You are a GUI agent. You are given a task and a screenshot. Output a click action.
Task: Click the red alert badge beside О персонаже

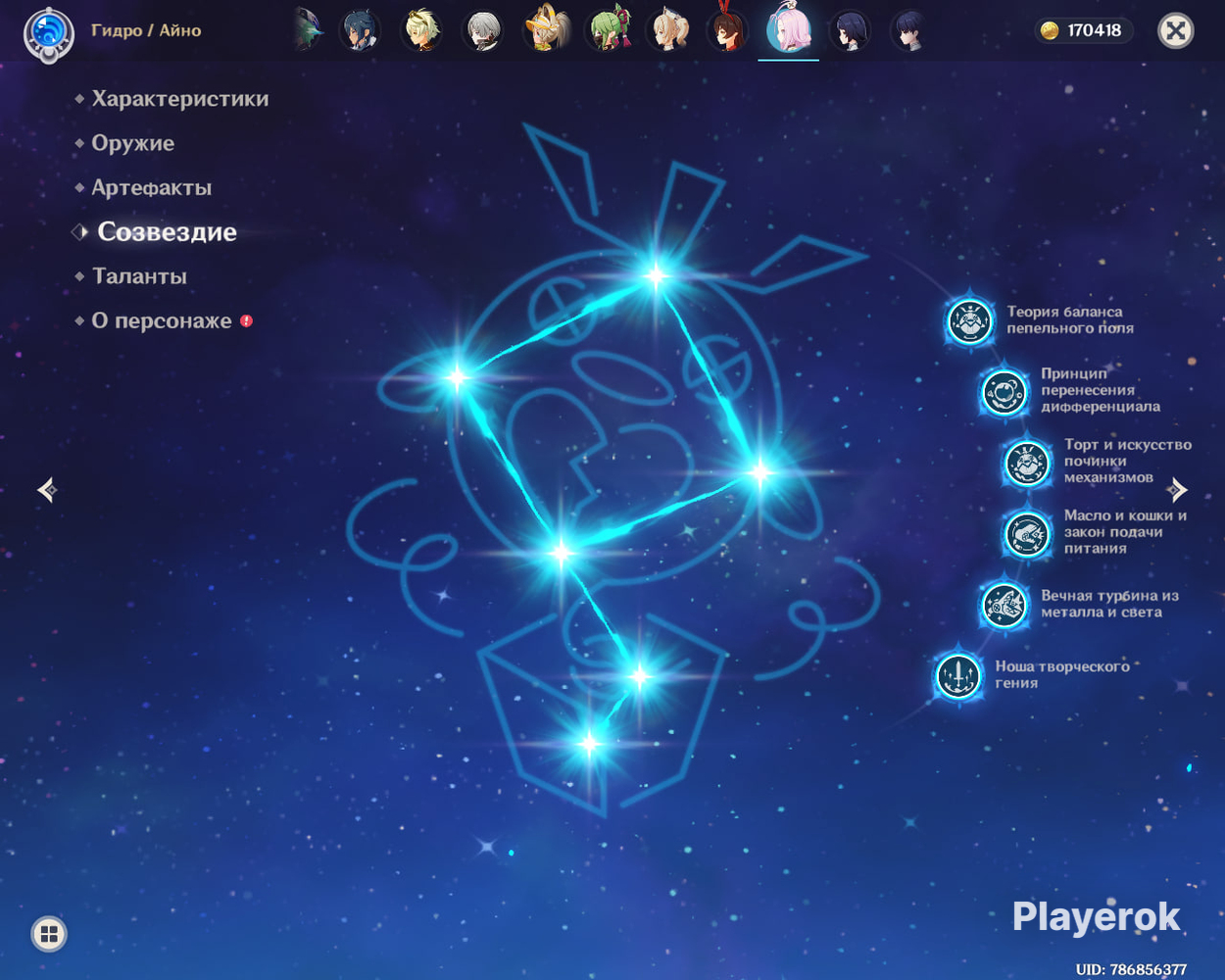point(247,320)
